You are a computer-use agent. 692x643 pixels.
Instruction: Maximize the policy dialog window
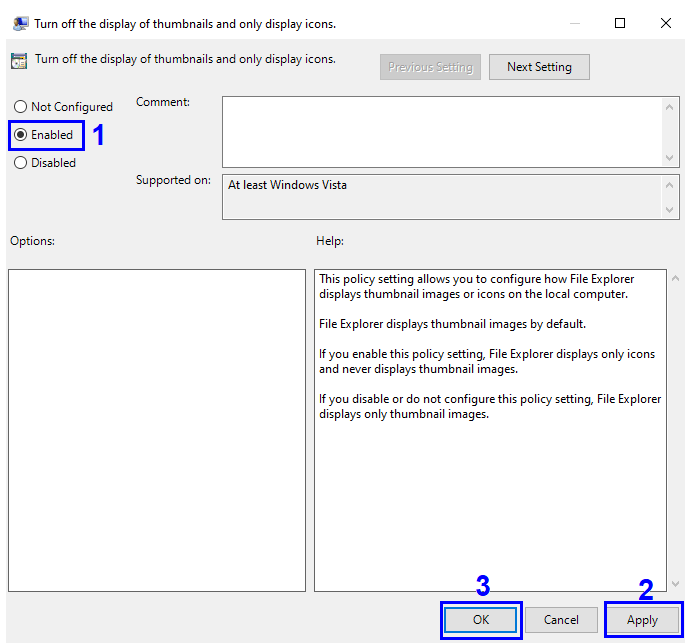(620, 23)
